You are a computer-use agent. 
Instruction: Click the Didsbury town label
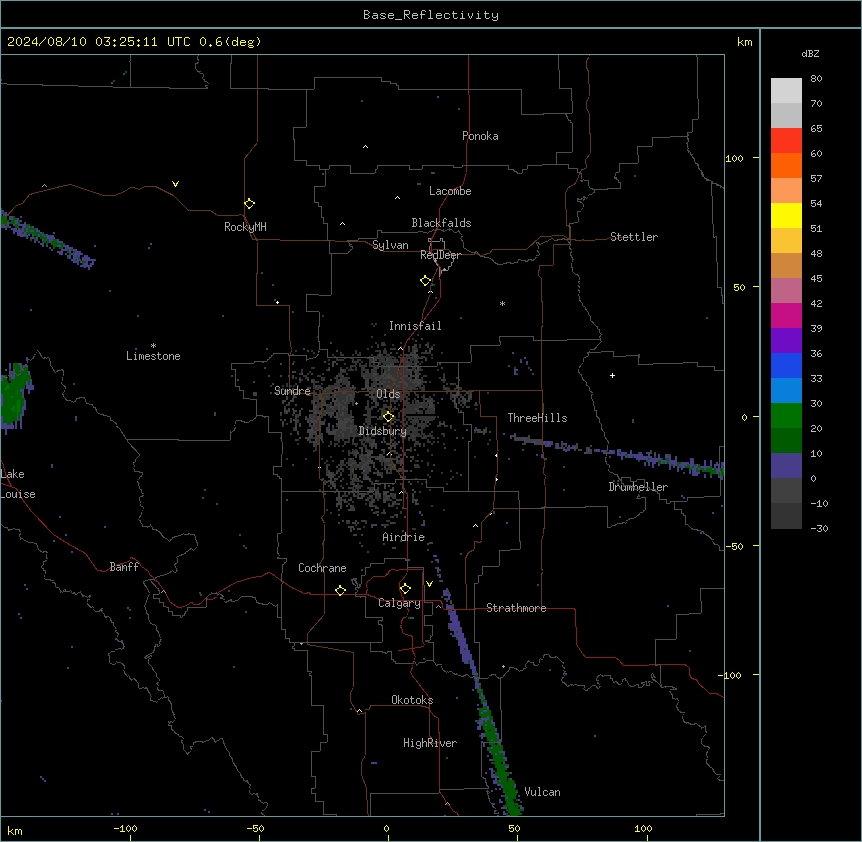point(383,431)
